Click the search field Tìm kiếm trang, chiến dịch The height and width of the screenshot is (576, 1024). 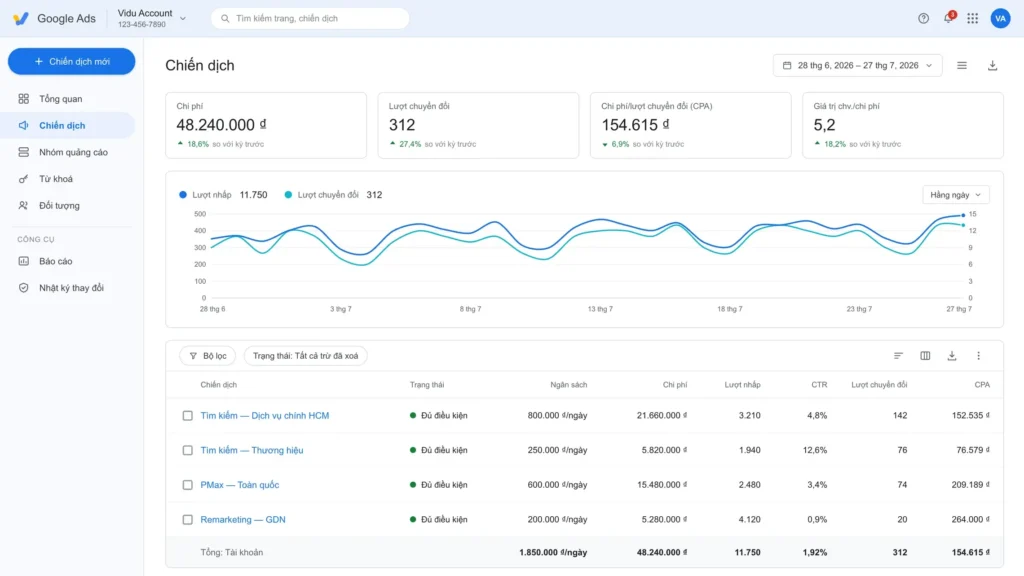[310, 18]
